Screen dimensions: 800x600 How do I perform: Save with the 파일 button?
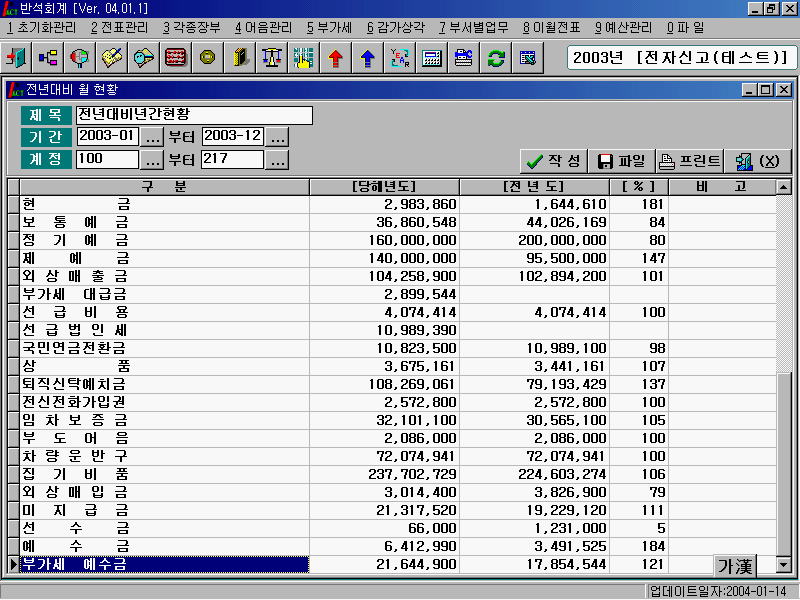point(621,161)
